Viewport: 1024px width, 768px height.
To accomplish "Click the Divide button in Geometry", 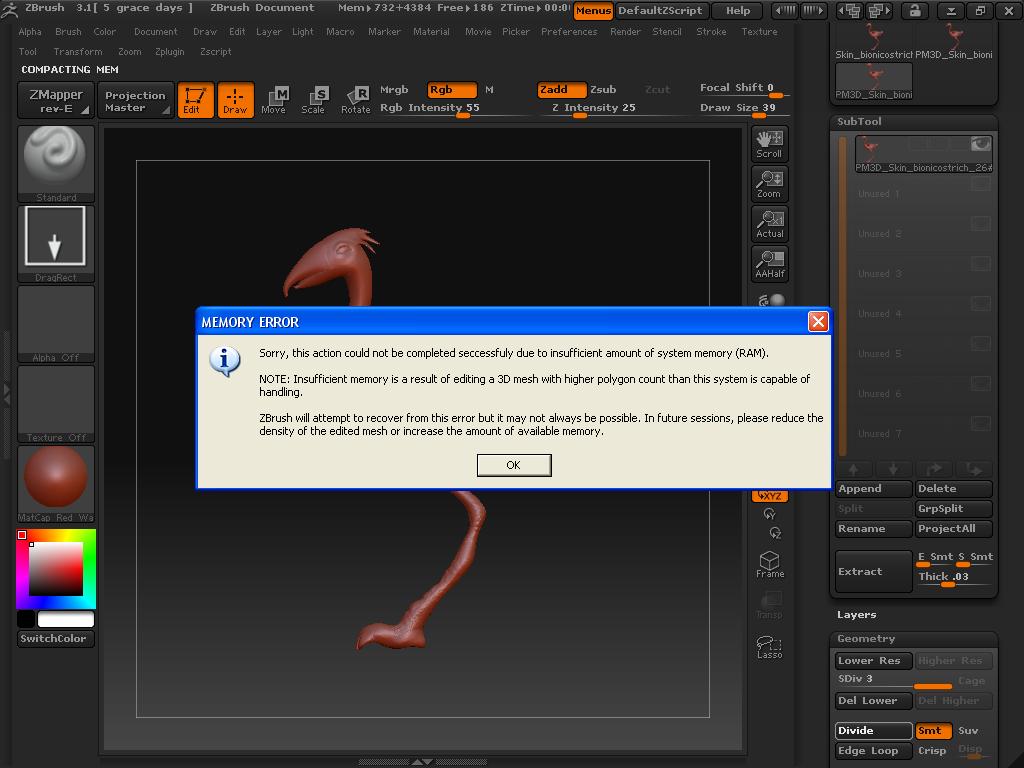I will click(x=872, y=731).
